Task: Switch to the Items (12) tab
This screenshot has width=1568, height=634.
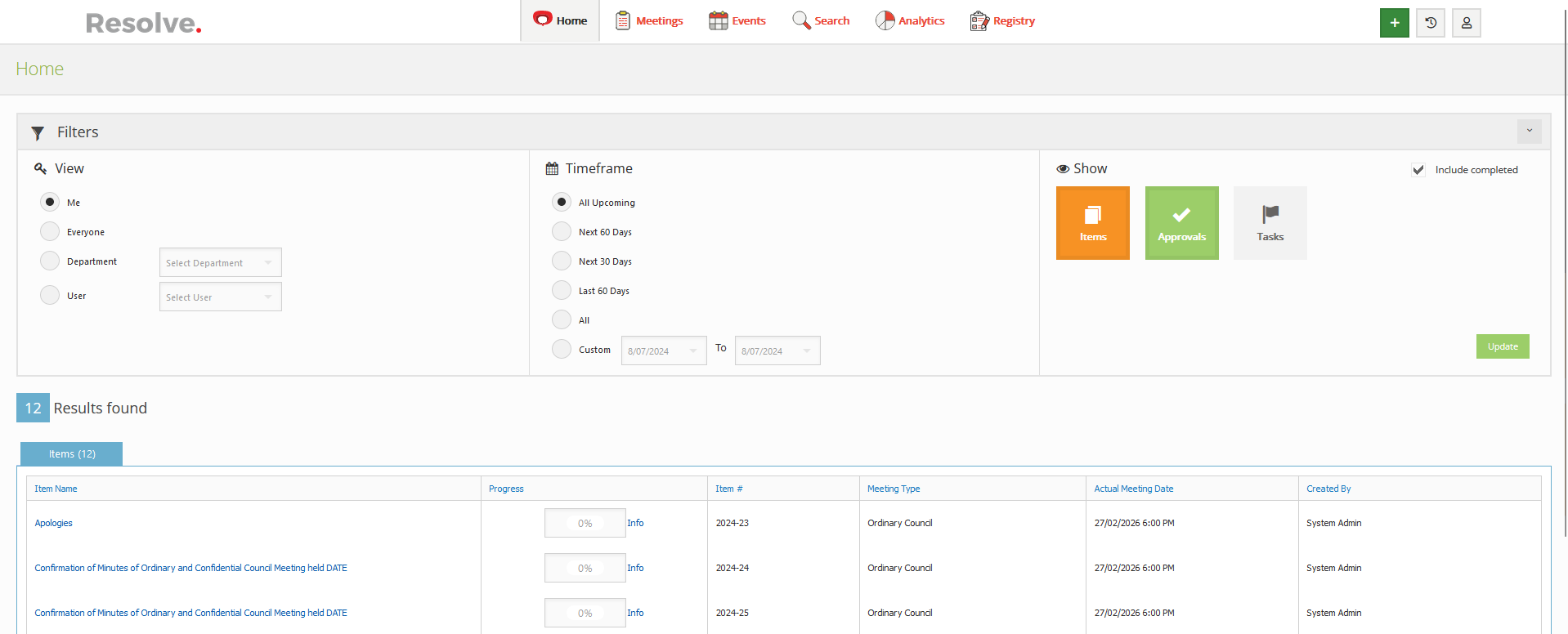Action: tap(72, 454)
